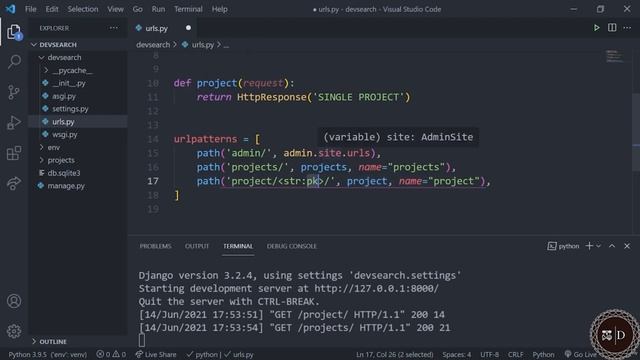The width and height of the screenshot is (640, 360).
Task: Switch to the DEBUG CONSOLE tab
Action: pos(291,246)
